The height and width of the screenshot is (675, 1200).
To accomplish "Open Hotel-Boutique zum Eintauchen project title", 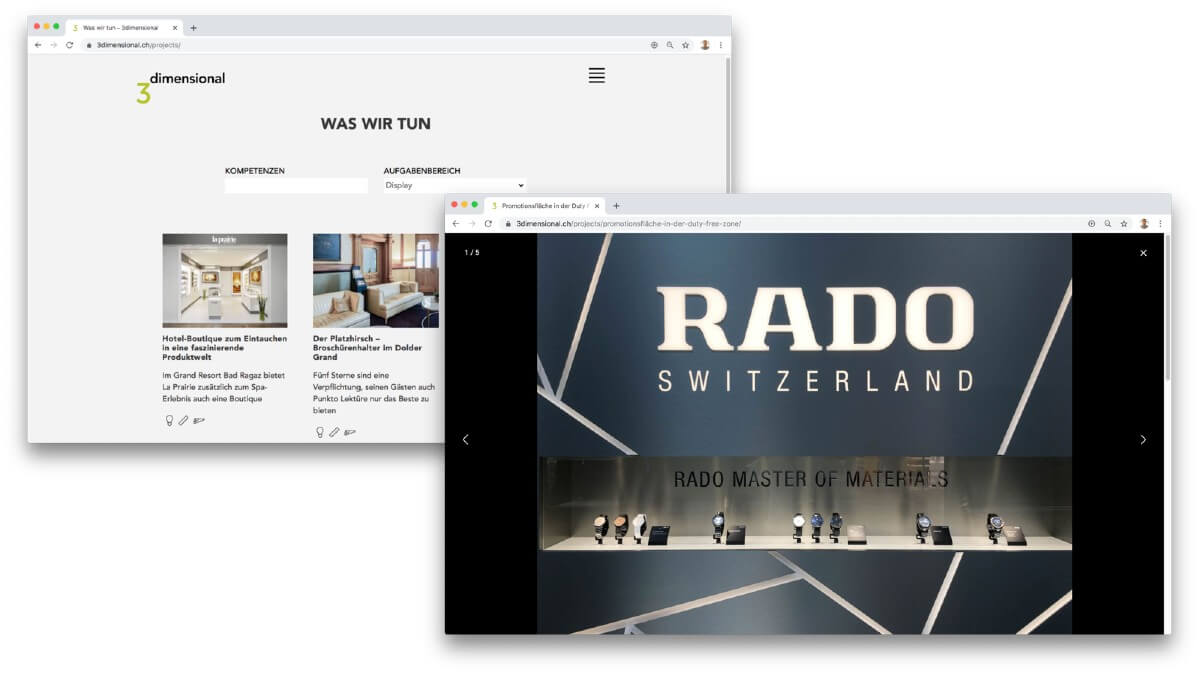I will 224,347.
